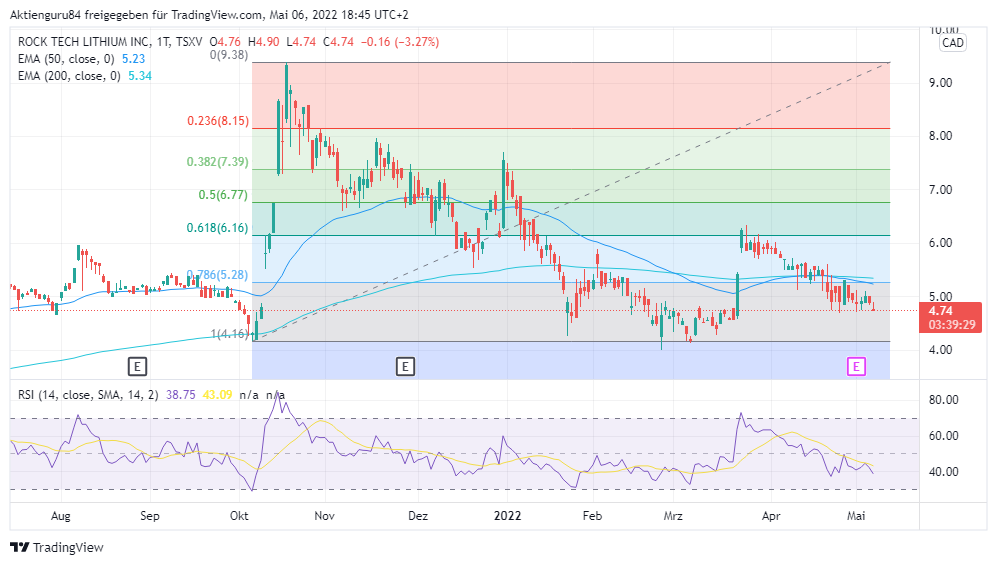Select the 0.618(6.16) Fibonacci level label

click(218, 228)
